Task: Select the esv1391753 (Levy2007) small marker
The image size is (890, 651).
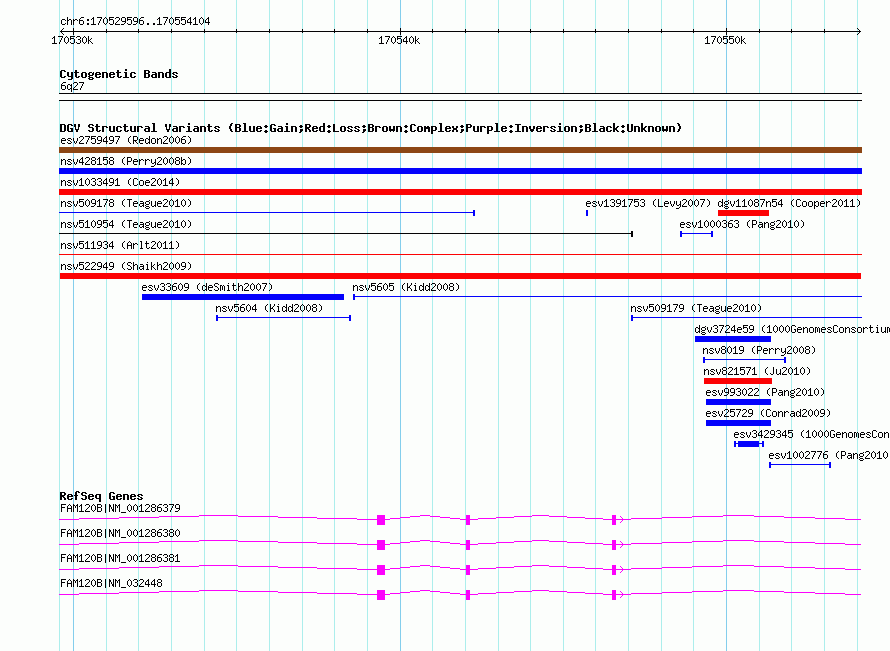Action: coord(587,213)
